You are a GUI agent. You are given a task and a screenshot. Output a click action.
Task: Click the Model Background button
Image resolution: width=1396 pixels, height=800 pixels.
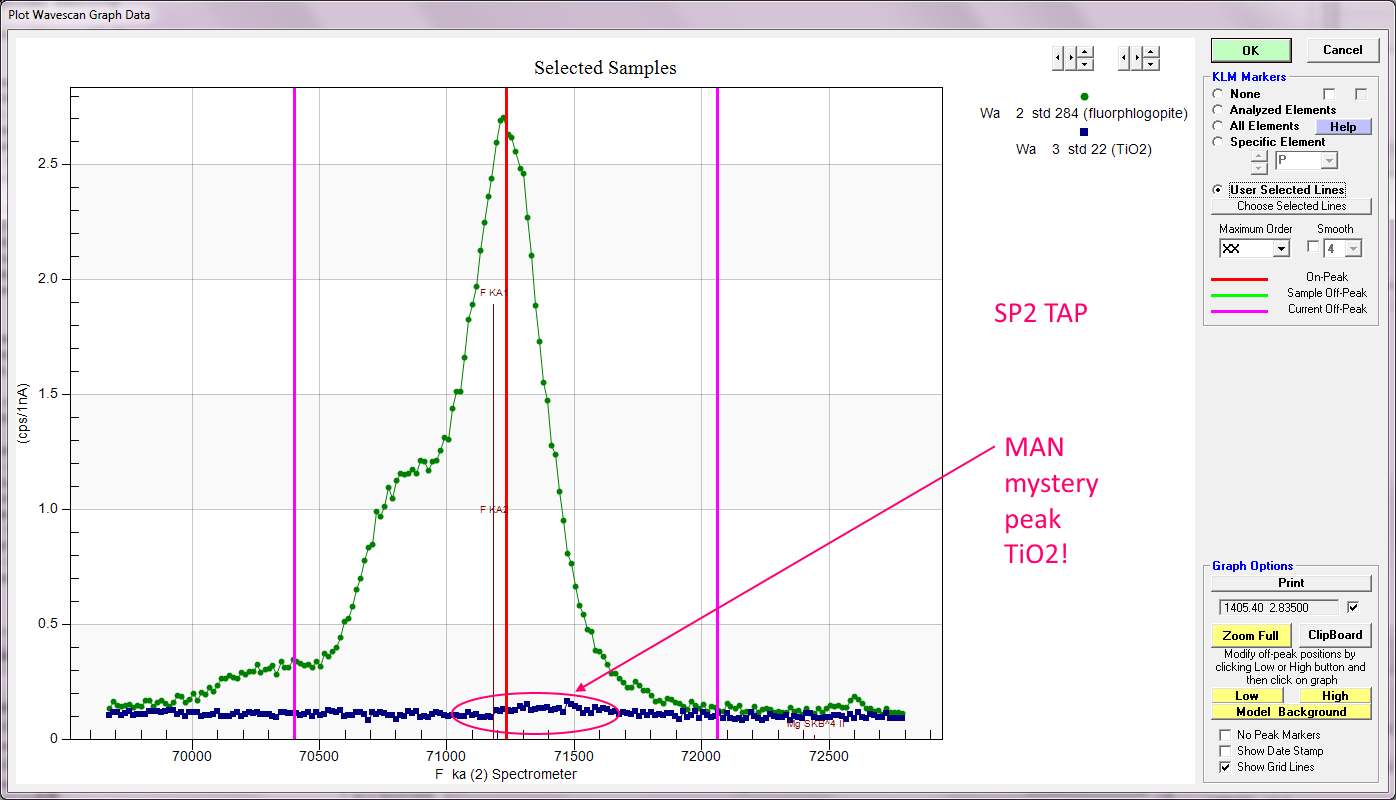tap(1291, 712)
